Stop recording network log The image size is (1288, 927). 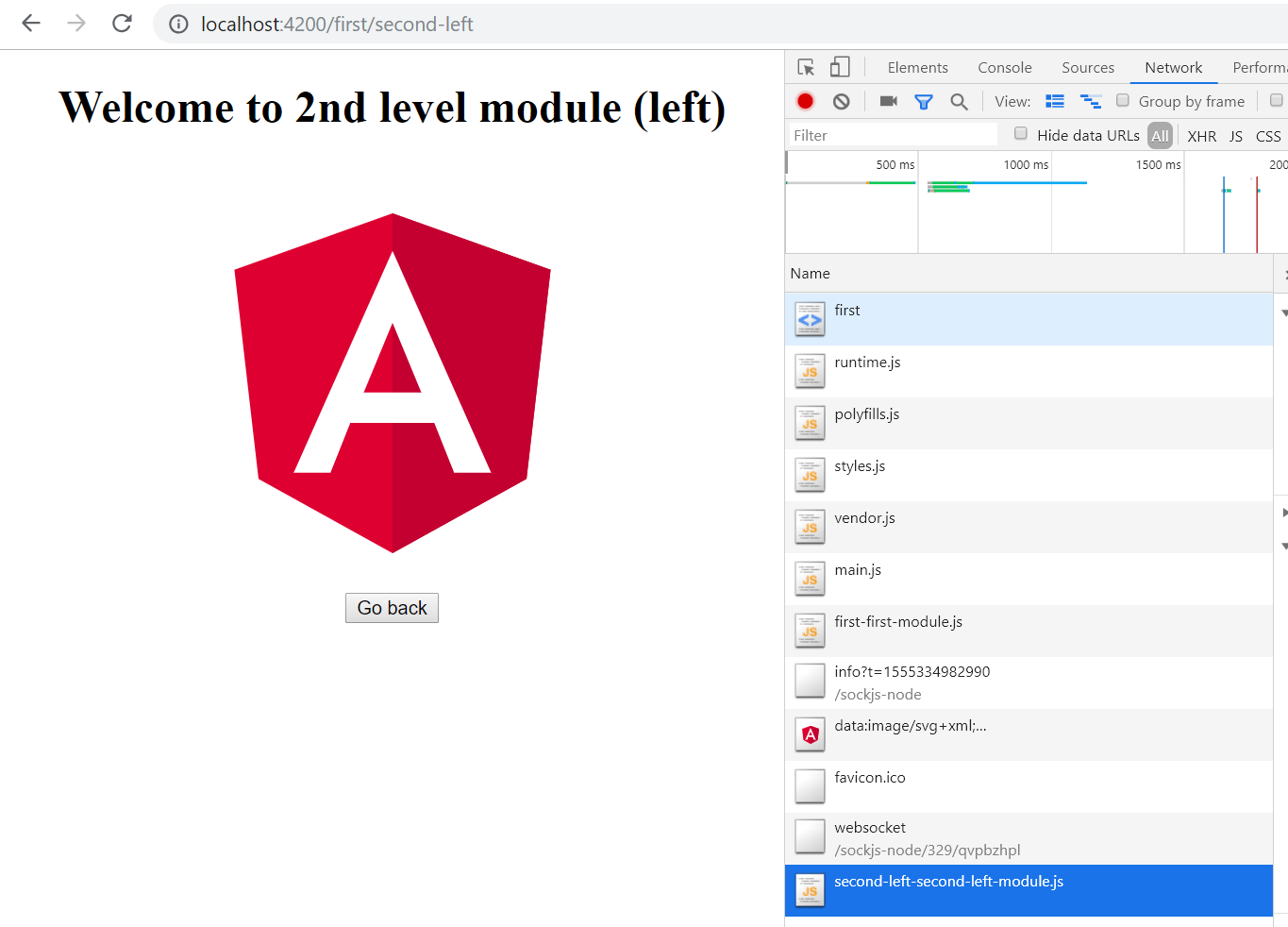pyautogui.click(x=805, y=101)
